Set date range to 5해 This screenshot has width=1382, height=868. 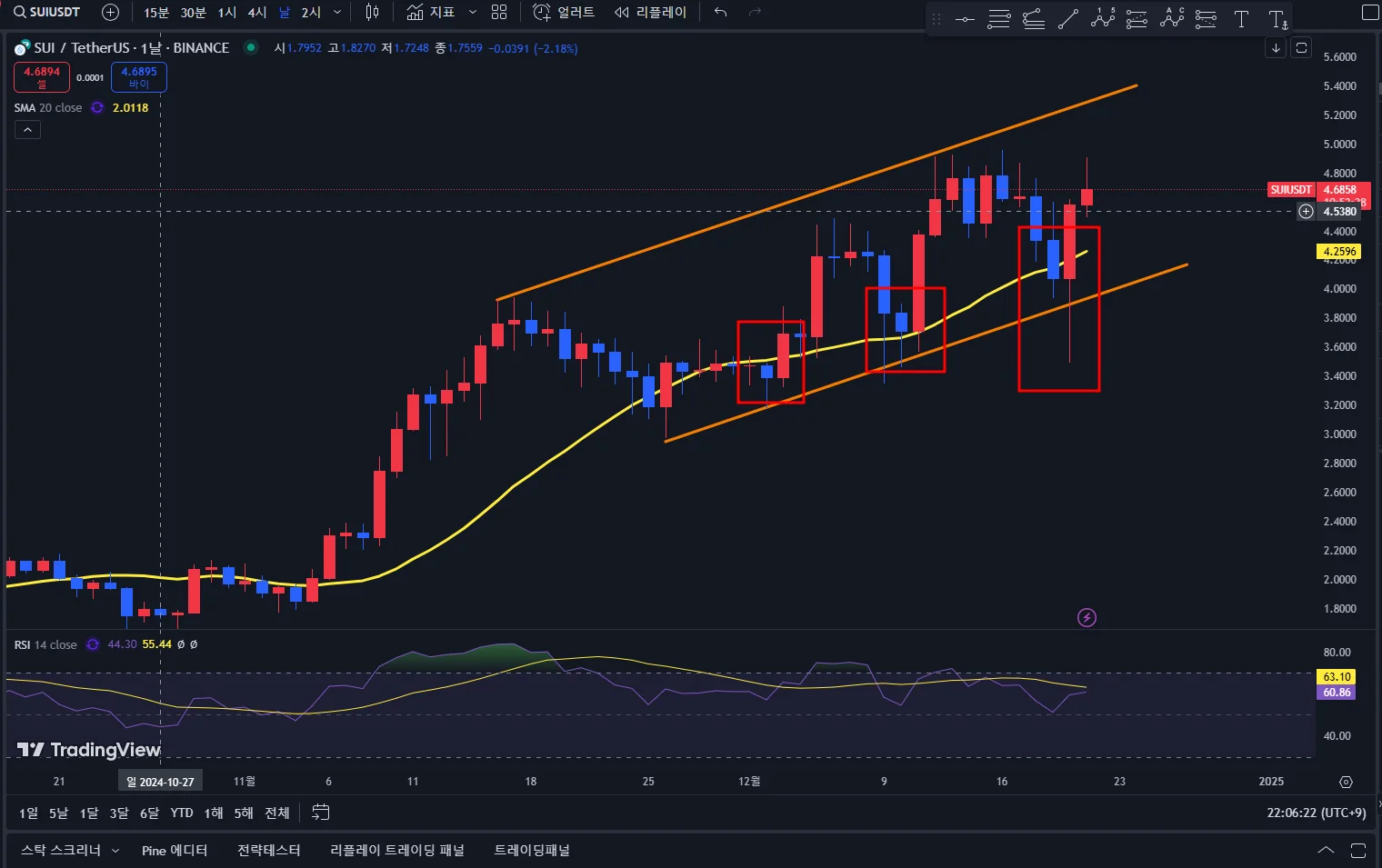(x=244, y=813)
